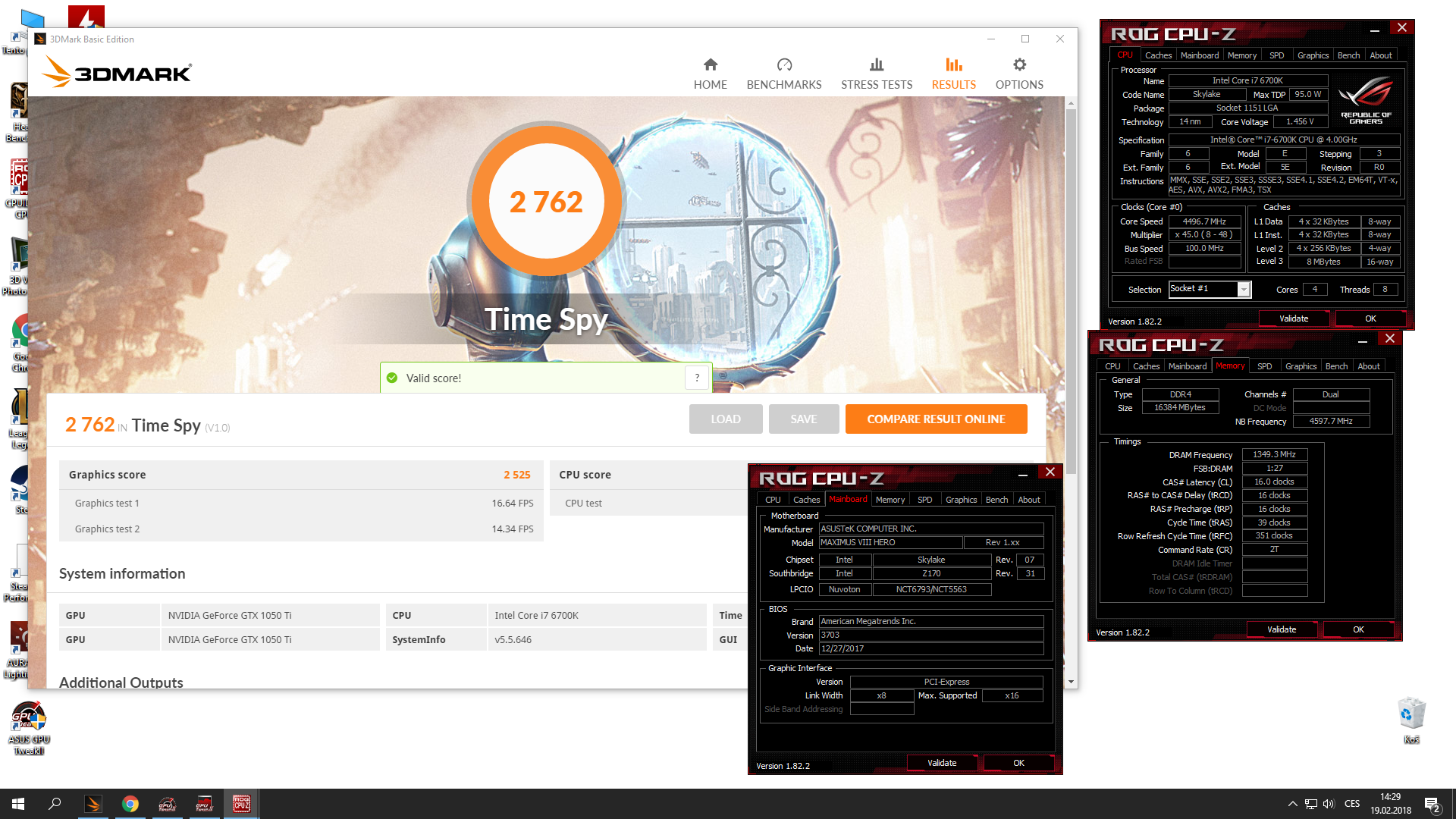Click the Graphics test 1 row
Image resolution: width=1456 pixels, height=819 pixels.
pyautogui.click(x=301, y=503)
